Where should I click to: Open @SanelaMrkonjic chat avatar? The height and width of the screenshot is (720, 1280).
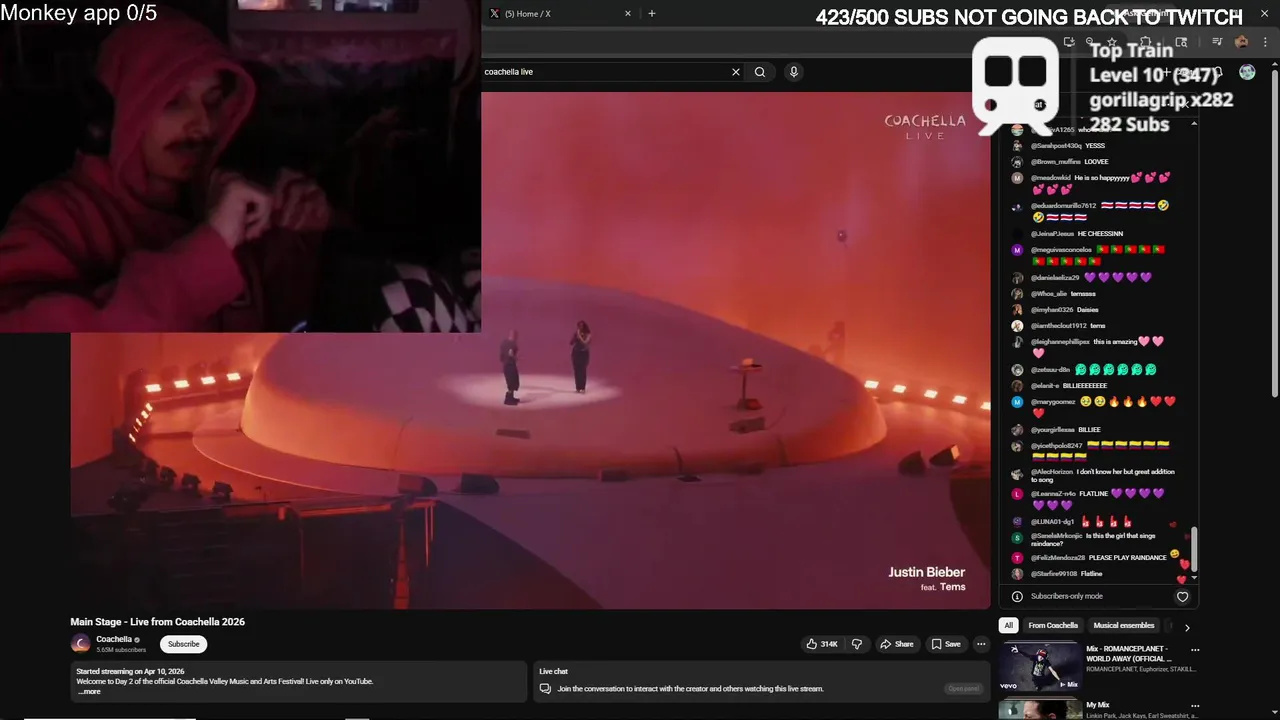tap(1017, 537)
